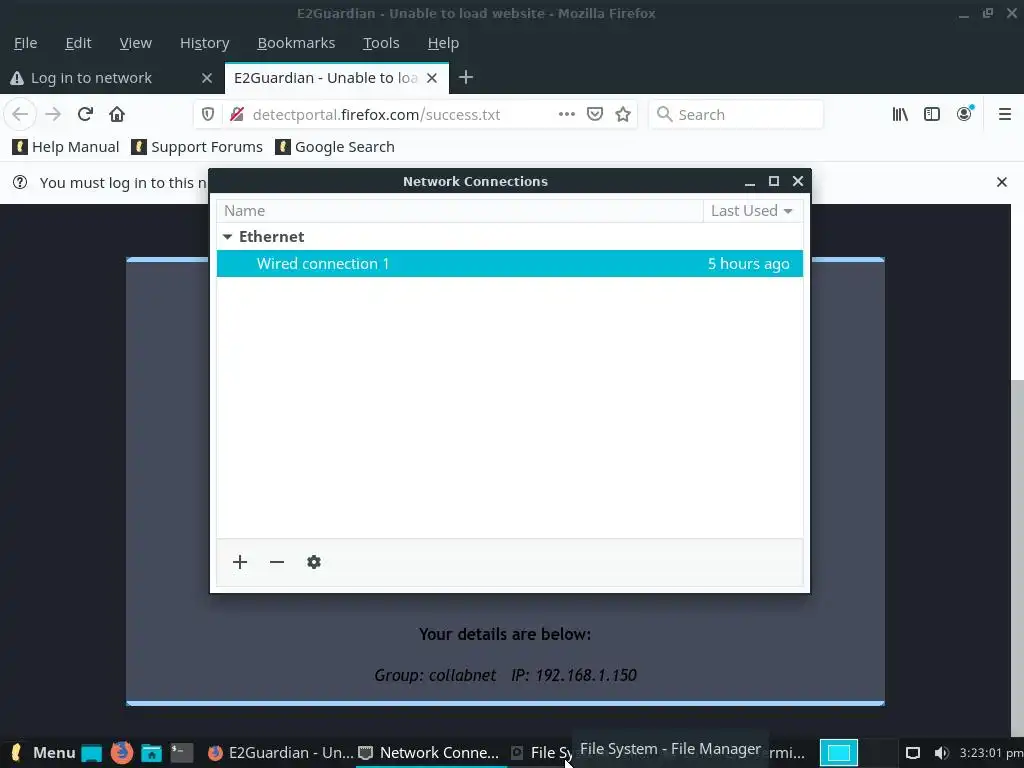Open settings gear for selected connection

314,562
